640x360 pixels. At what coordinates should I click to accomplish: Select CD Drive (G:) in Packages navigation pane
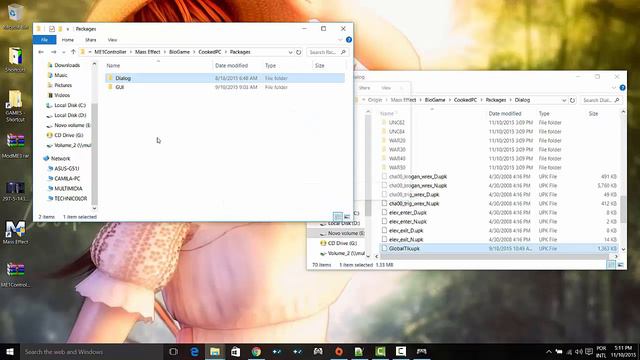point(68,135)
